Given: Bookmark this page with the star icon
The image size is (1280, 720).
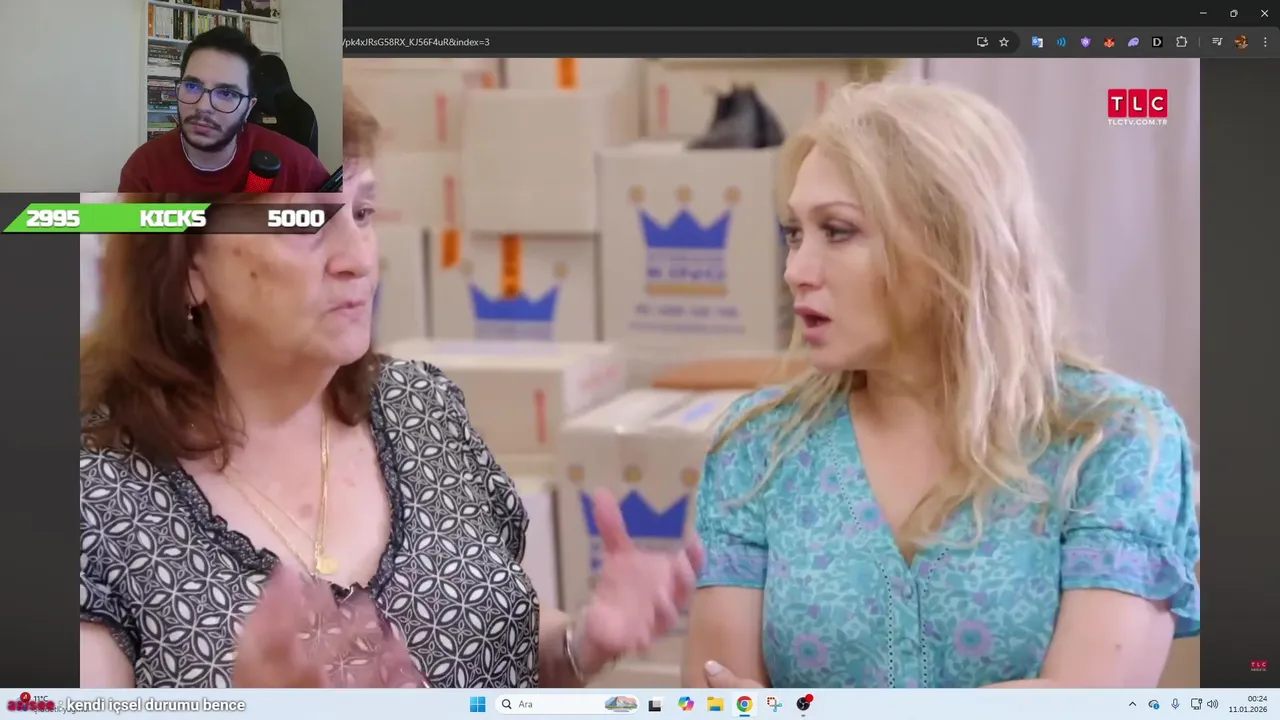Looking at the screenshot, I should click(x=1004, y=42).
